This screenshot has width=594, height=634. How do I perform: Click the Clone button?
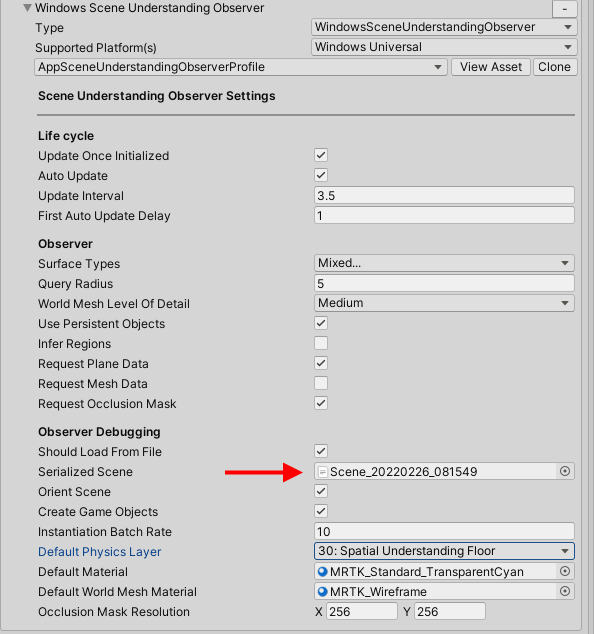click(x=555, y=67)
